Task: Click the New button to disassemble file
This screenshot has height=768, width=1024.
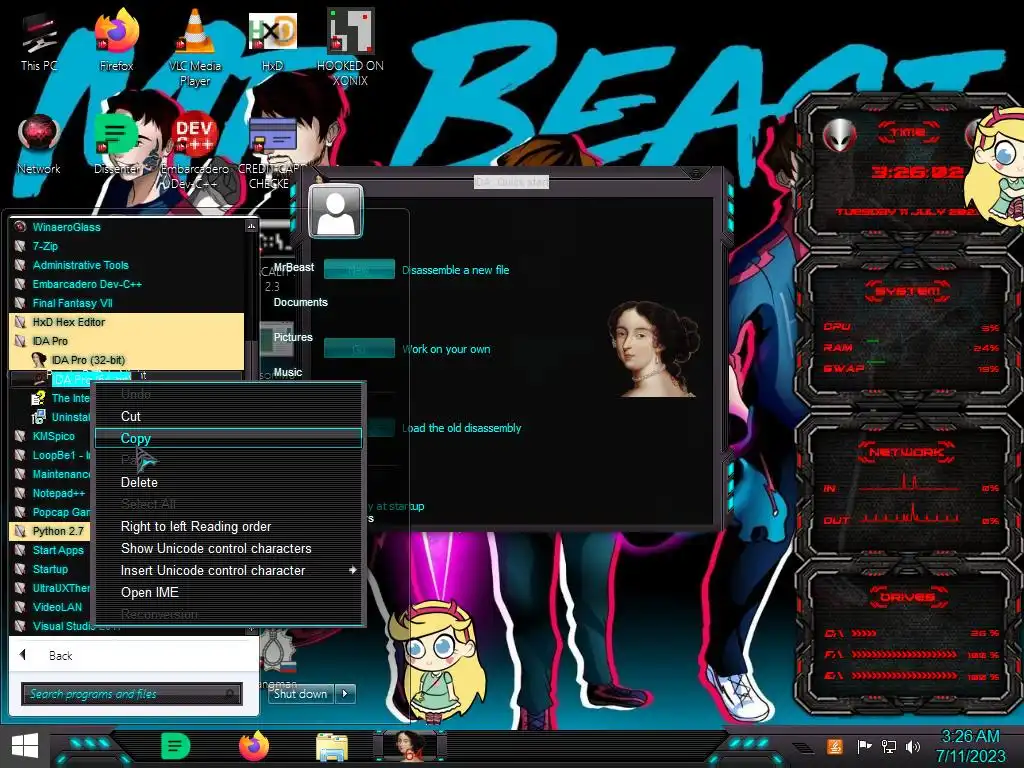Action: coord(359,269)
